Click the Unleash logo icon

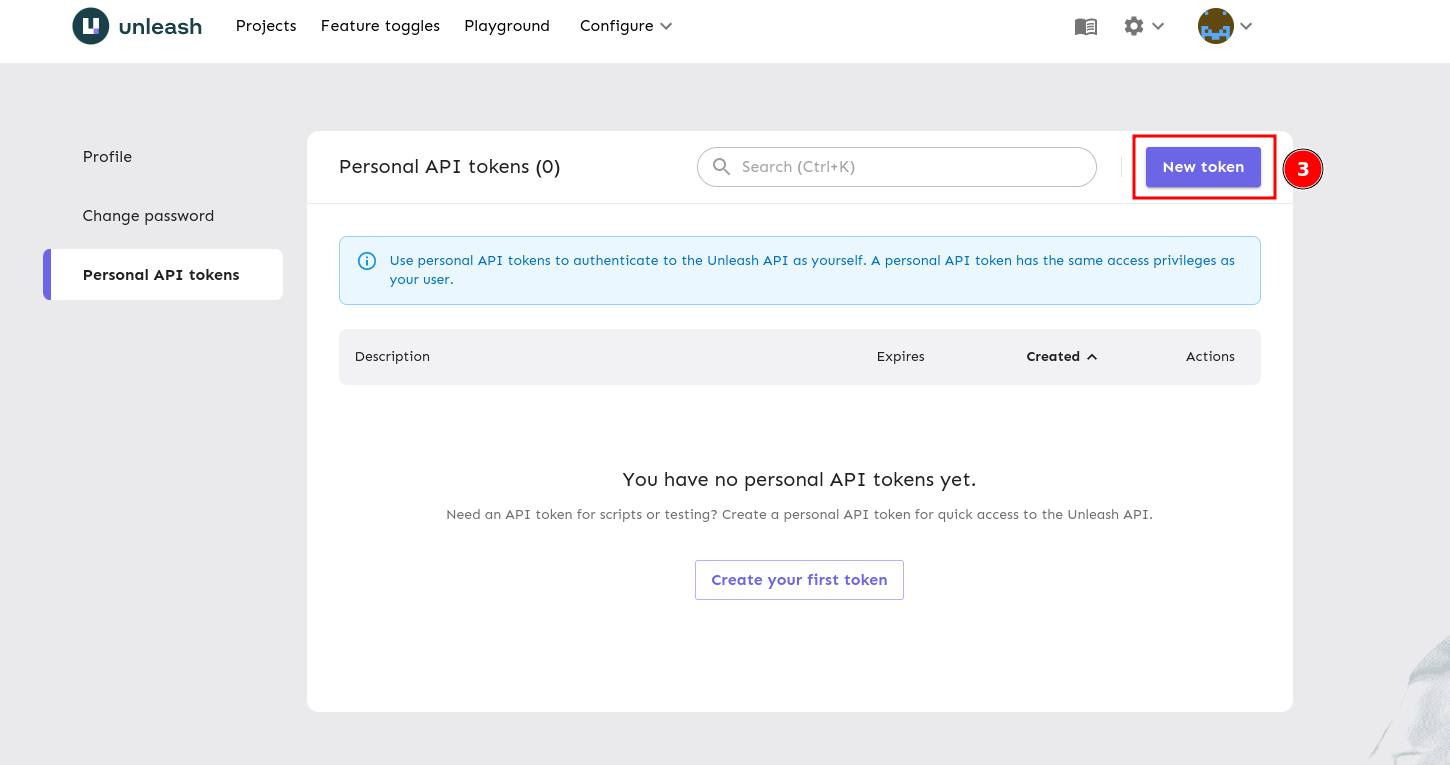point(91,26)
